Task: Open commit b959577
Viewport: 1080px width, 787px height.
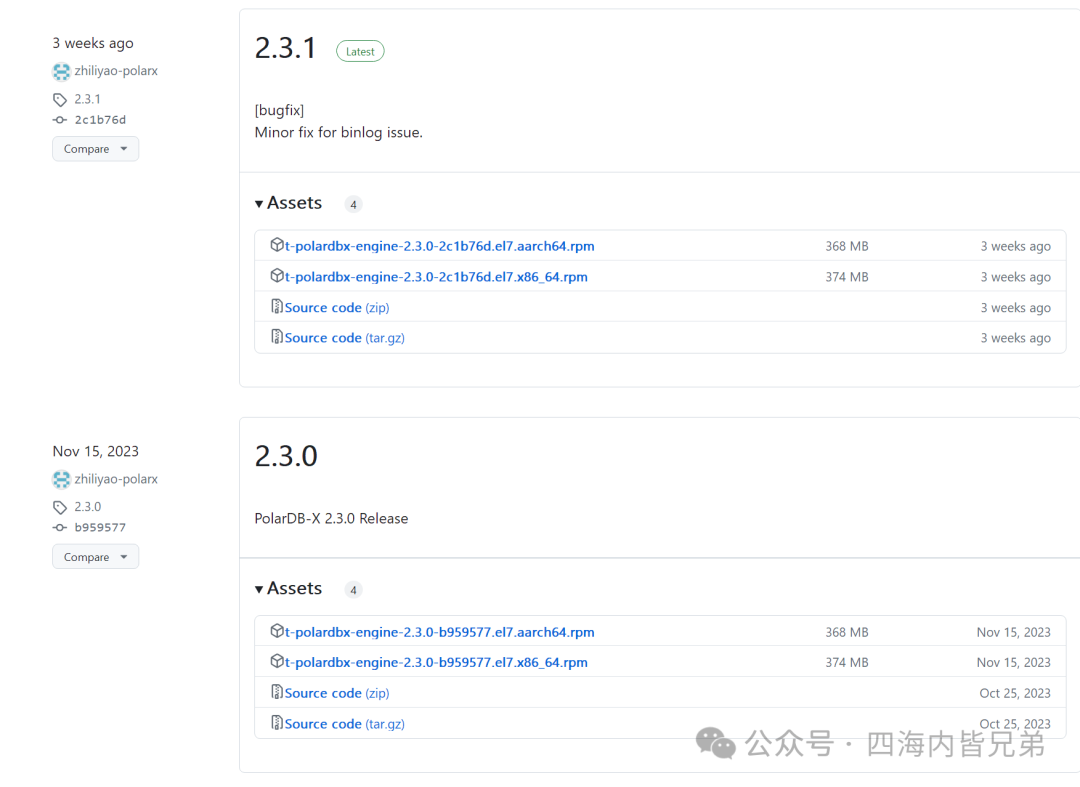Action: click(100, 527)
